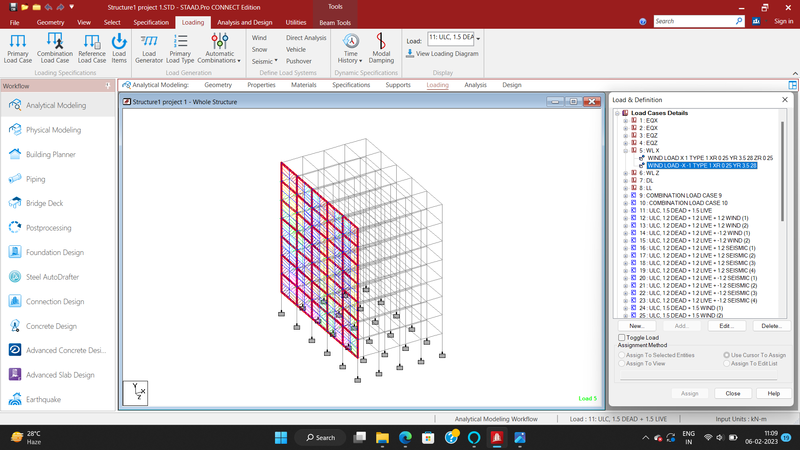The width and height of the screenshot is (800, 450).
Task: Open Automatic Combinations dropdown
Action: pos(219,48)
